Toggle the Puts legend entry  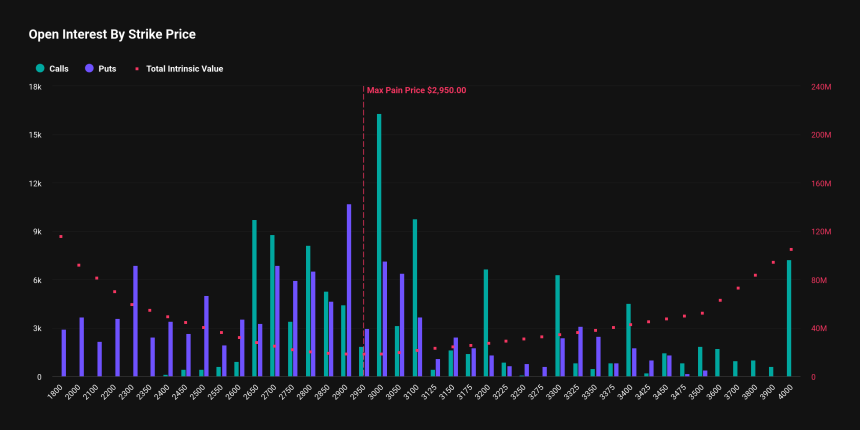pos(106,69)
